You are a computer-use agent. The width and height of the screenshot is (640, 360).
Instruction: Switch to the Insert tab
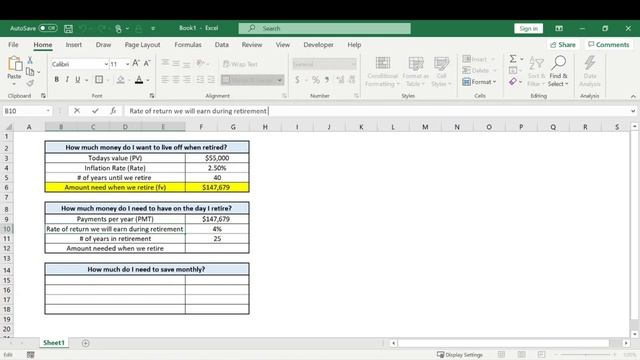pyautogui.click(x=73, y=45)
